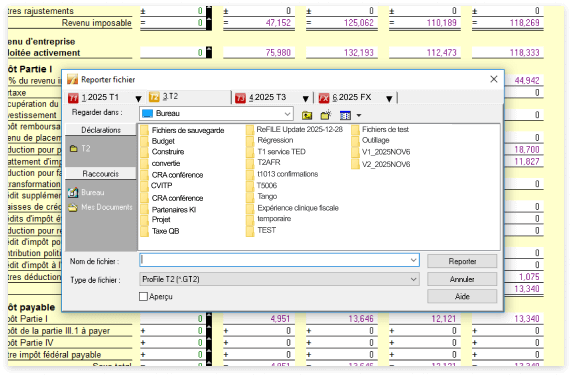Select the T5006 folder
Image resolution: width=572 pixels, height=376 pixels.
pos(262,186)
